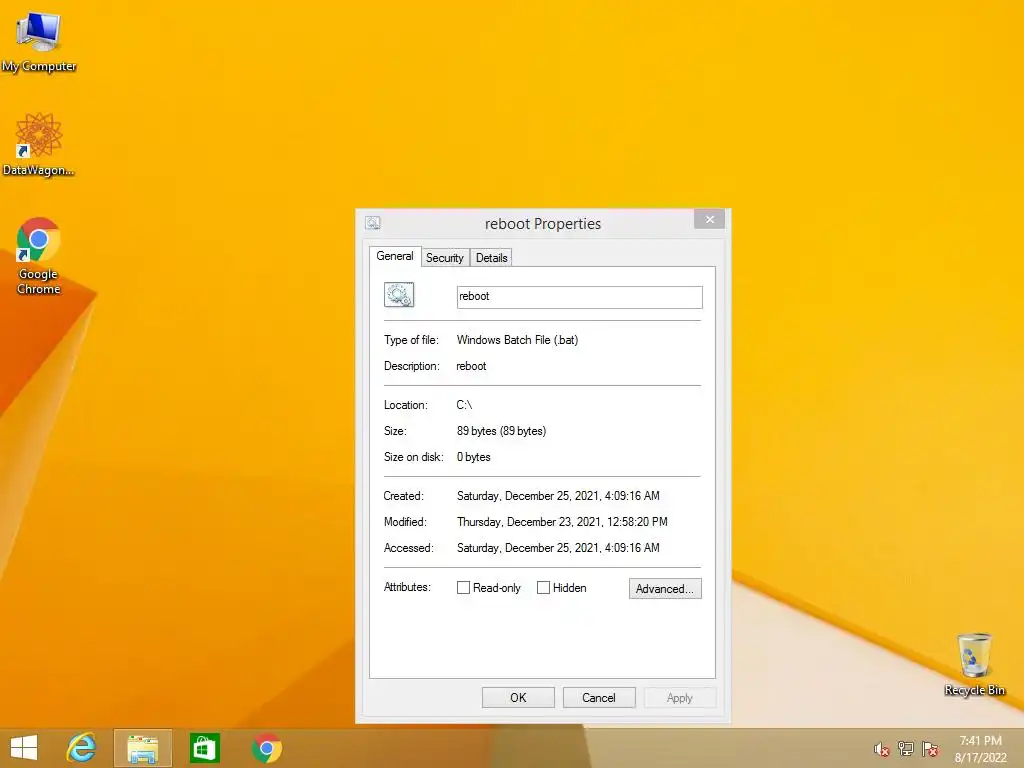Launch Internet Explorer from the taskbar
Image resolution: width=1024 pixels, height=768 pixels.
82,748
